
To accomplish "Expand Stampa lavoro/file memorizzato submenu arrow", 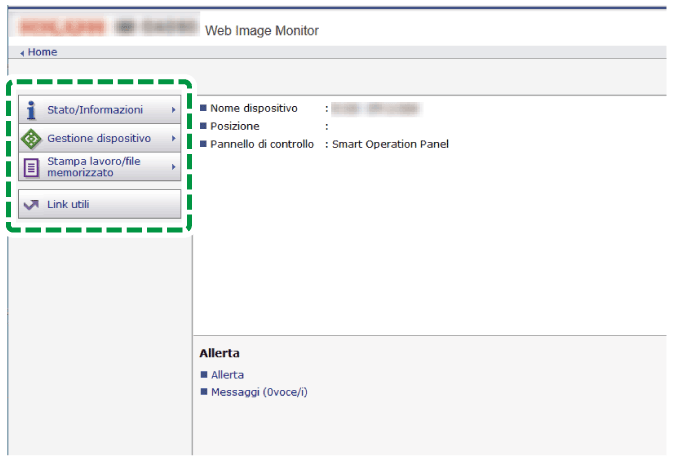I will pos(173,167).
